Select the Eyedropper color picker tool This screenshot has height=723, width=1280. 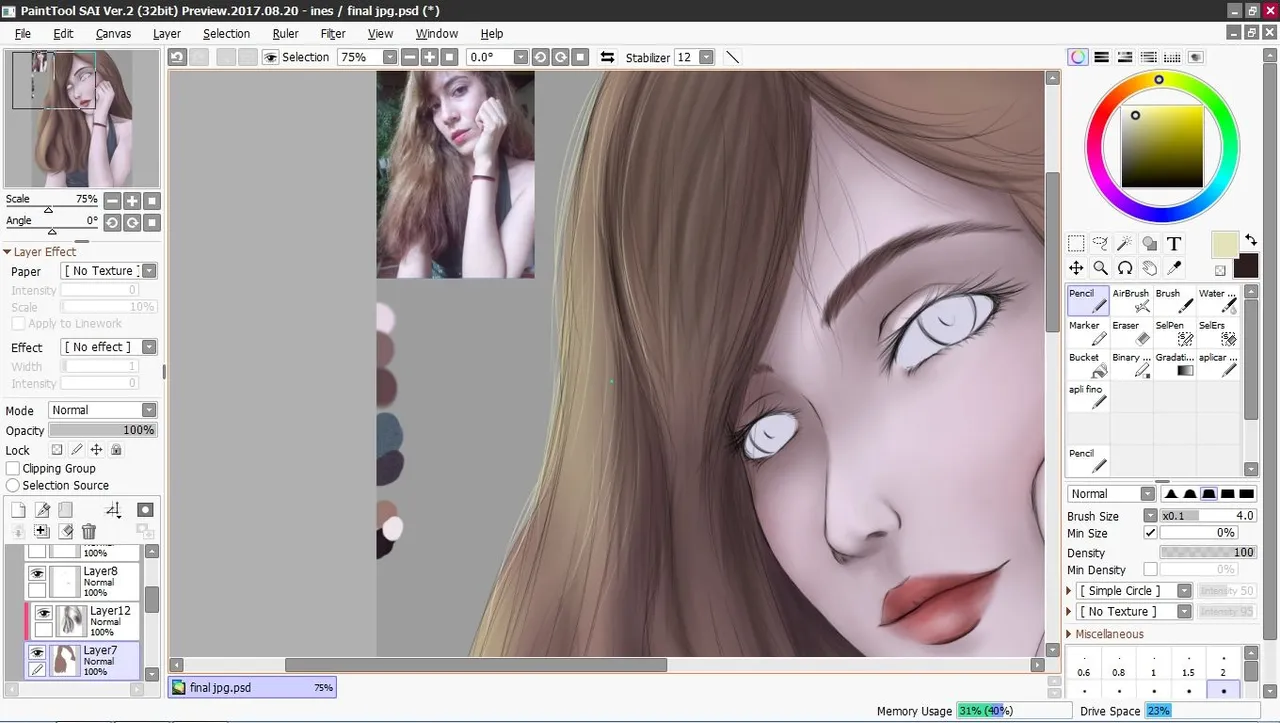pos(1174,268)
